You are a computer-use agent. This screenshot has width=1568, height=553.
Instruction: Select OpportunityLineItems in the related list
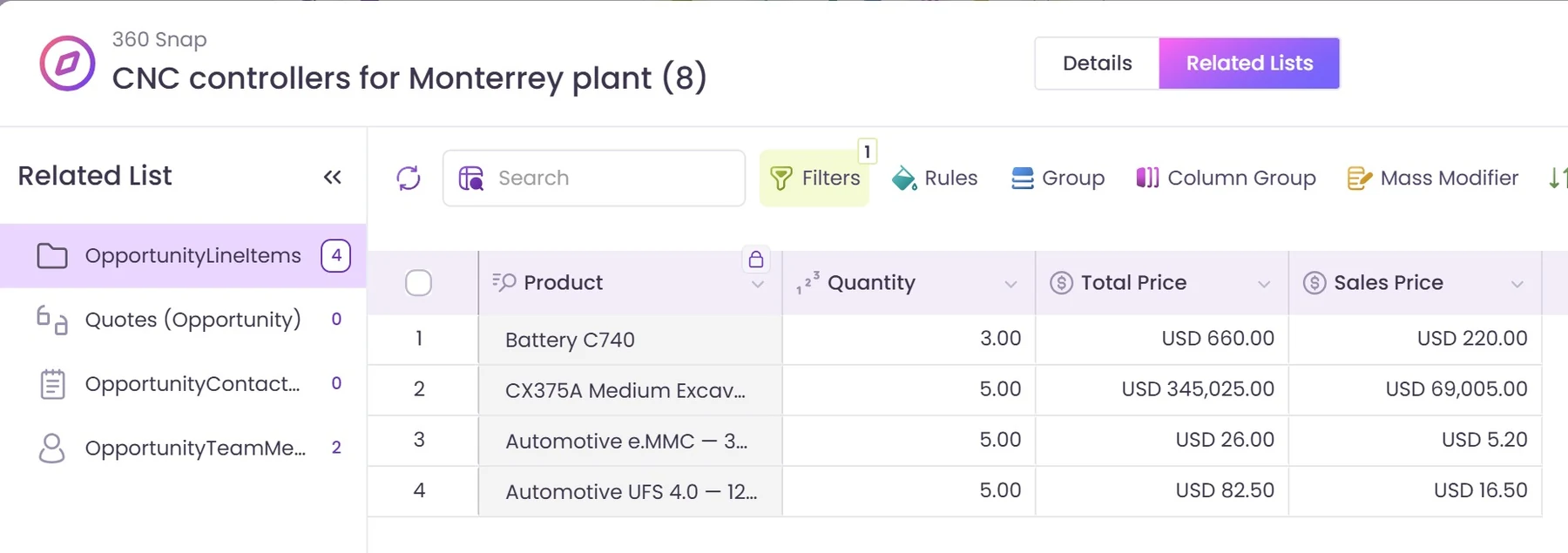click(183, 256)
